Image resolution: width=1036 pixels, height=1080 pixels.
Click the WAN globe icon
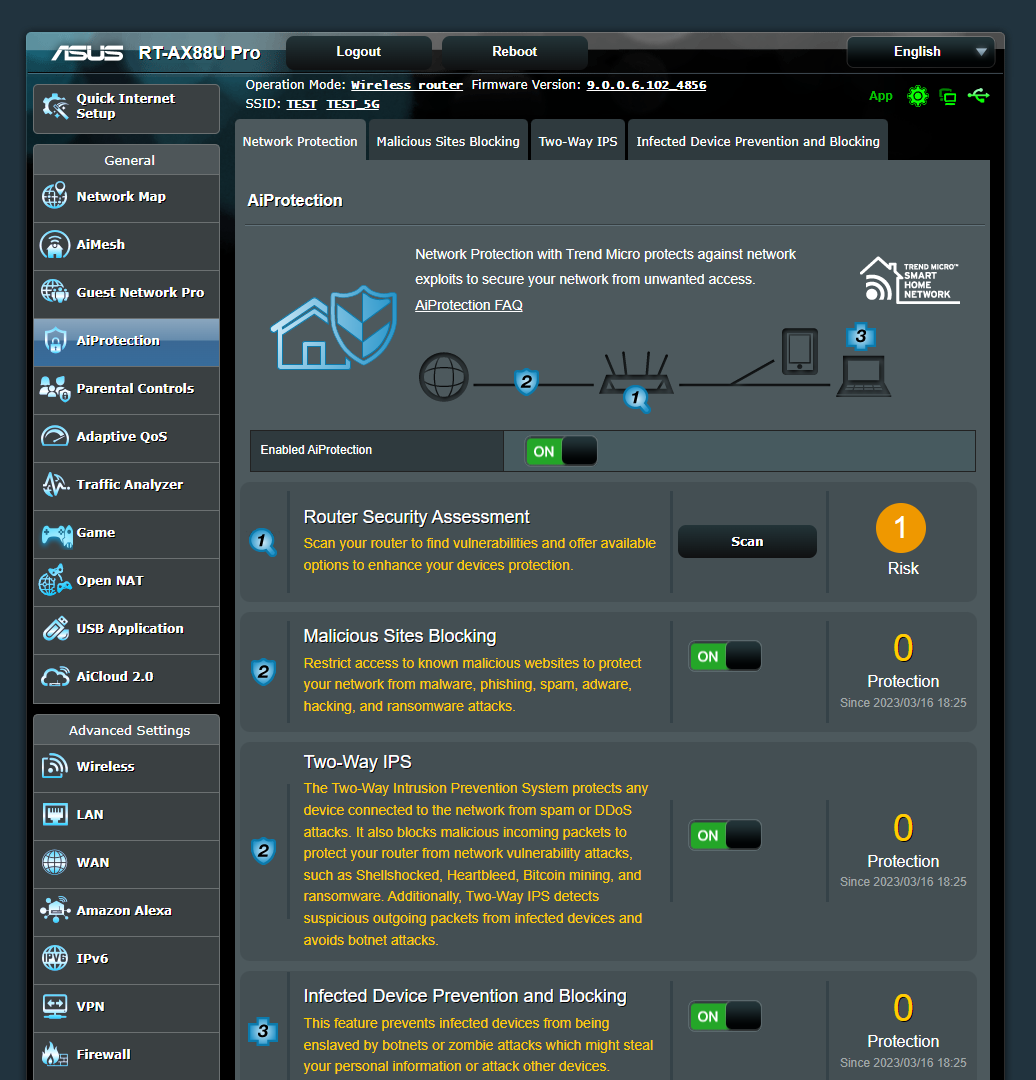click(54, 862)
